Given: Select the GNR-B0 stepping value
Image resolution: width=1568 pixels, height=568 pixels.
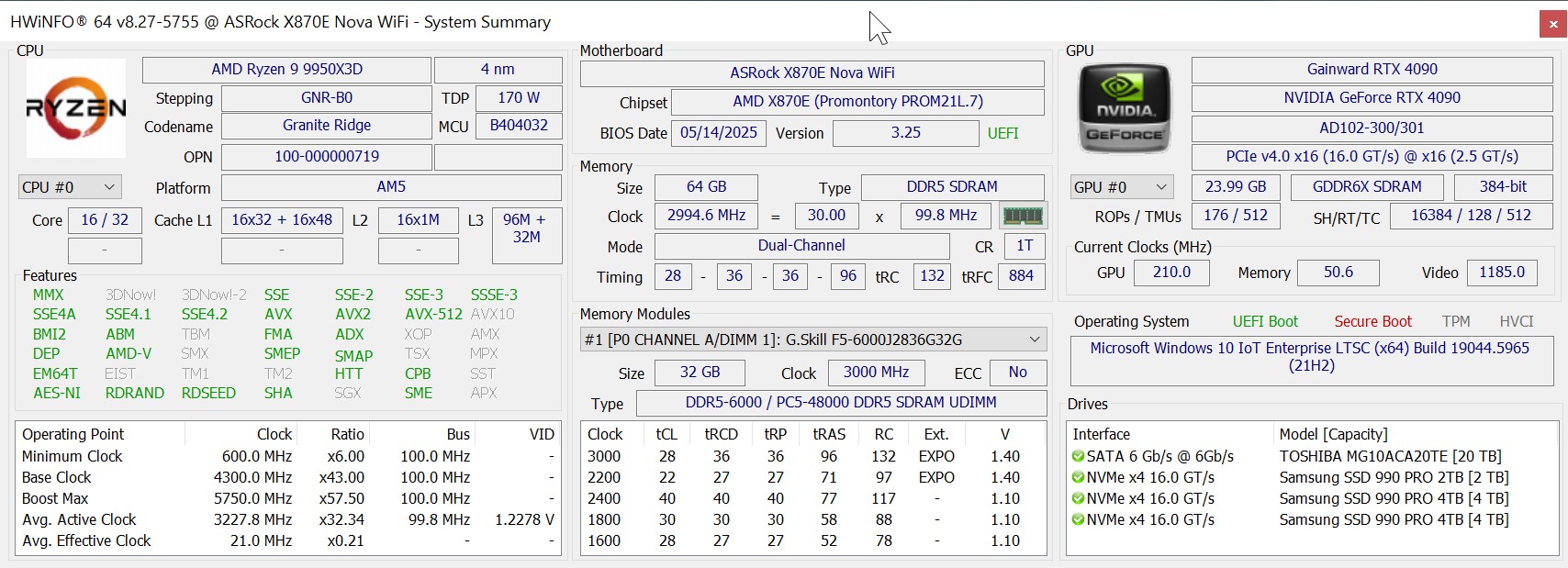Looking at the screenshot, I should tap(326, 98).
